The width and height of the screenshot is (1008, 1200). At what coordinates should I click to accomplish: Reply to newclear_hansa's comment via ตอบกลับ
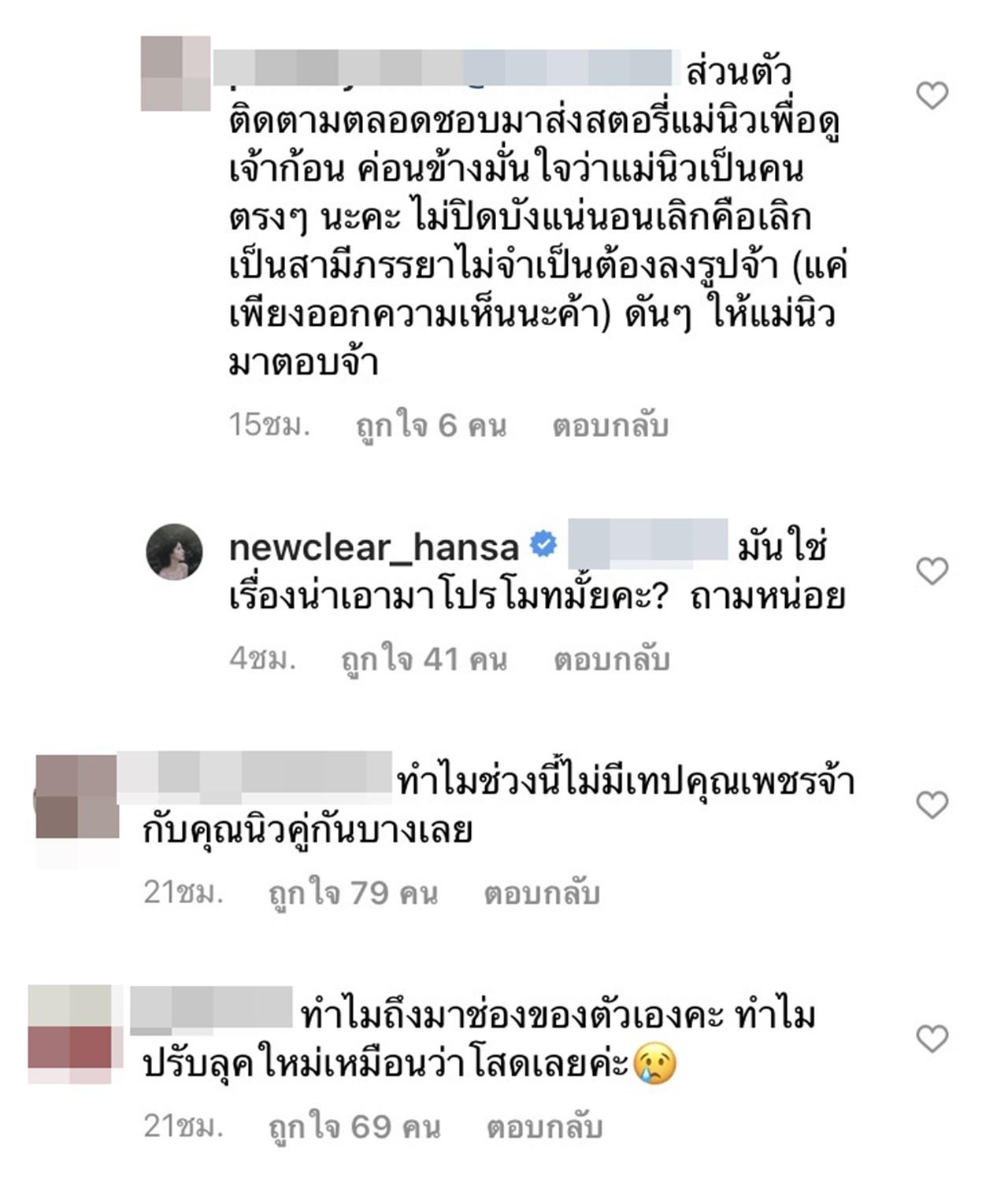(x=611, y=659)
